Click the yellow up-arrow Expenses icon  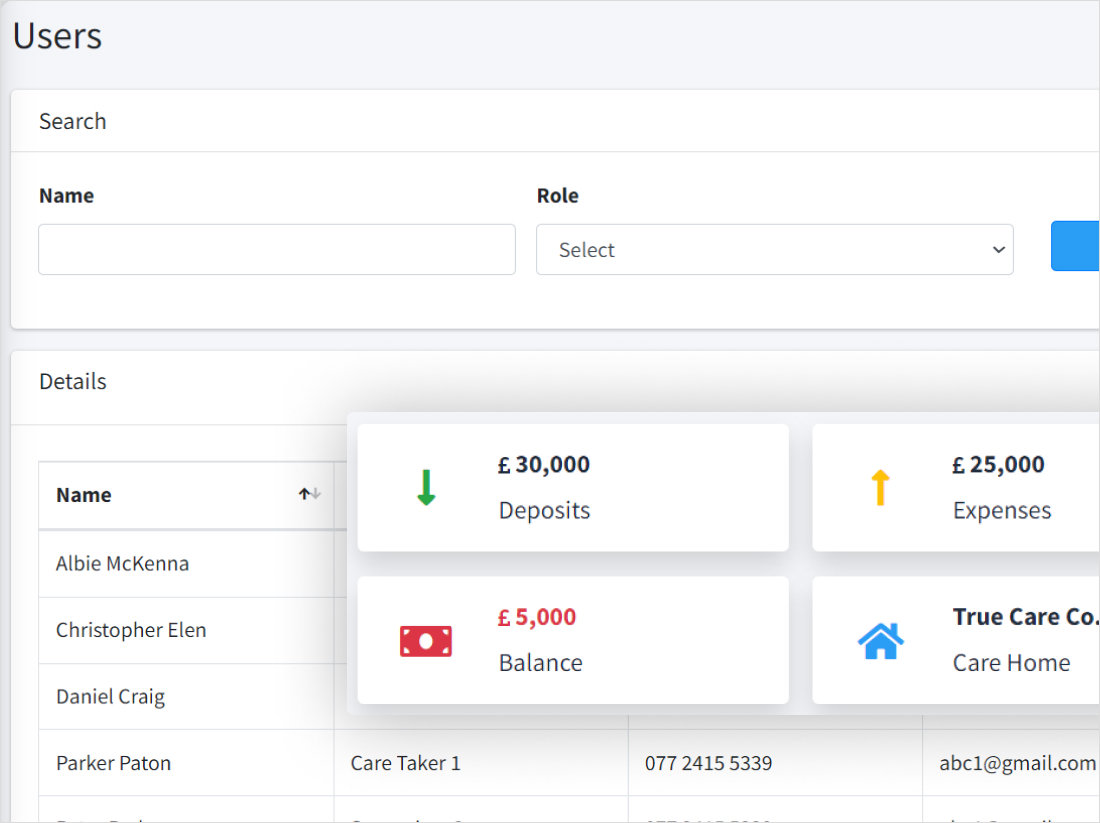click(x=880, y=487)
